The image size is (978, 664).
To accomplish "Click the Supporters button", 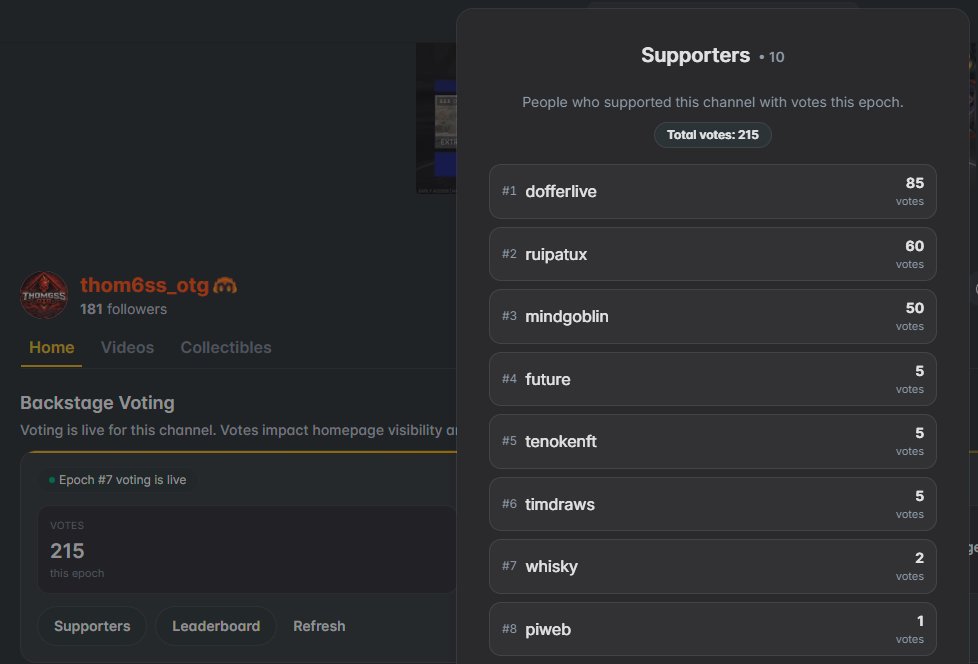I will pos(92,626).
